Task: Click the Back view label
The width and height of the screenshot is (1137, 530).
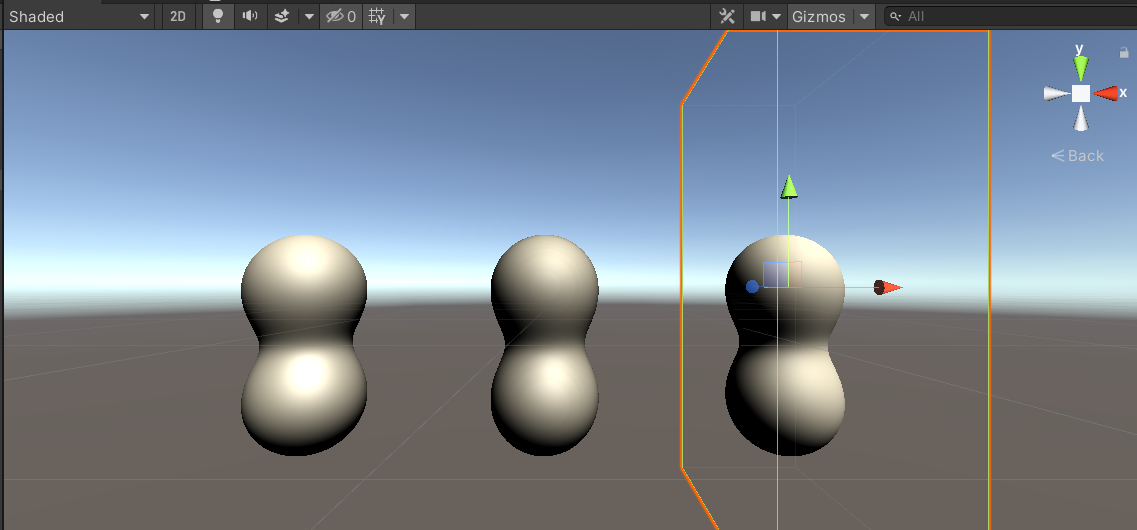Action: [1078, 156]
